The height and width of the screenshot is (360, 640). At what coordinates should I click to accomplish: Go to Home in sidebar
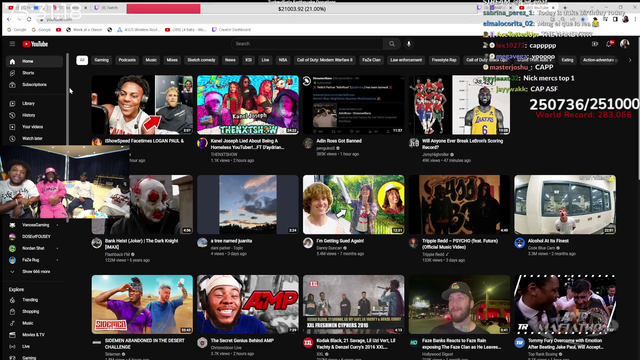pyautogui.click(x=34, y=61)
